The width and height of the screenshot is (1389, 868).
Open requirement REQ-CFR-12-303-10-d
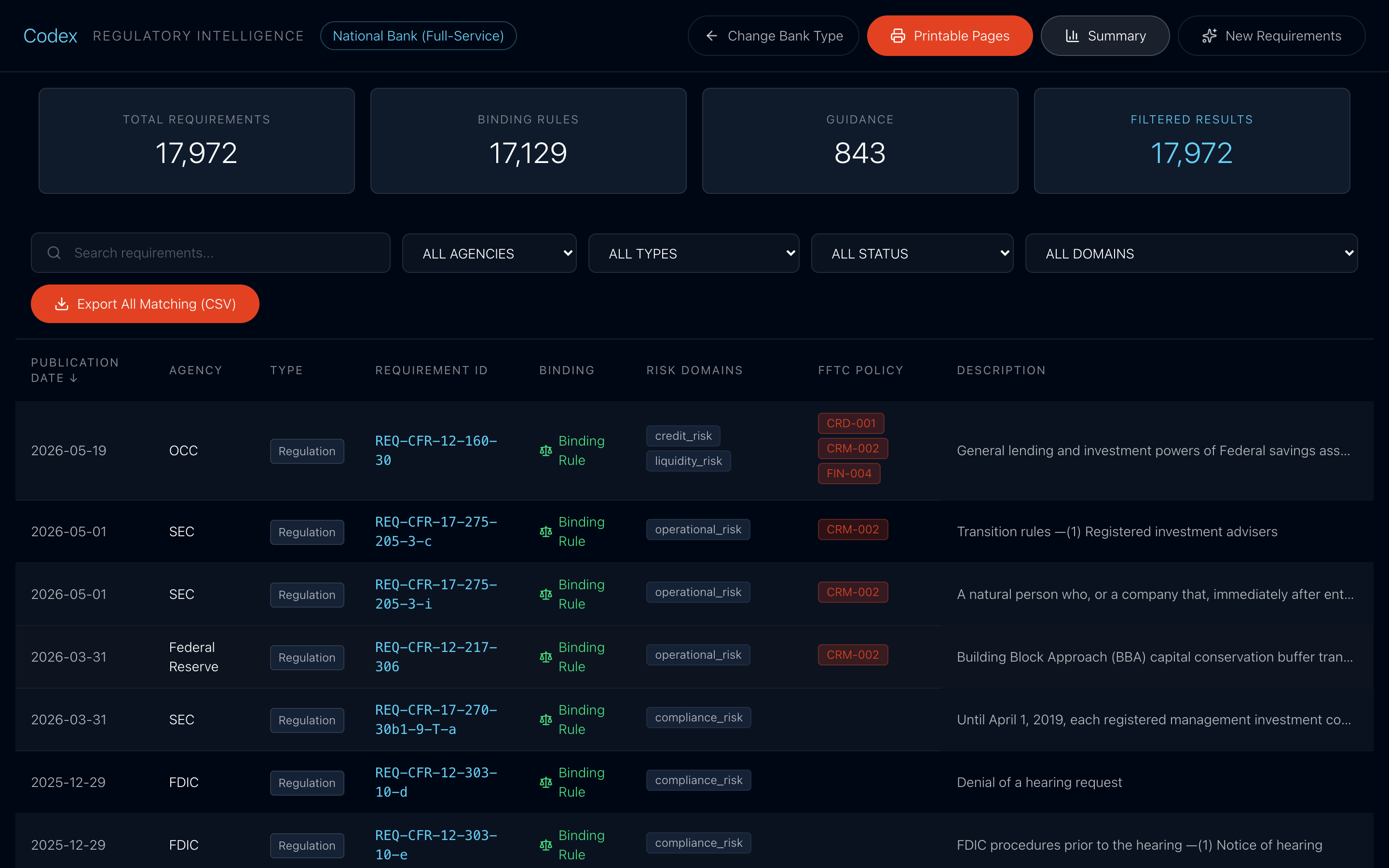click(436, 782)
